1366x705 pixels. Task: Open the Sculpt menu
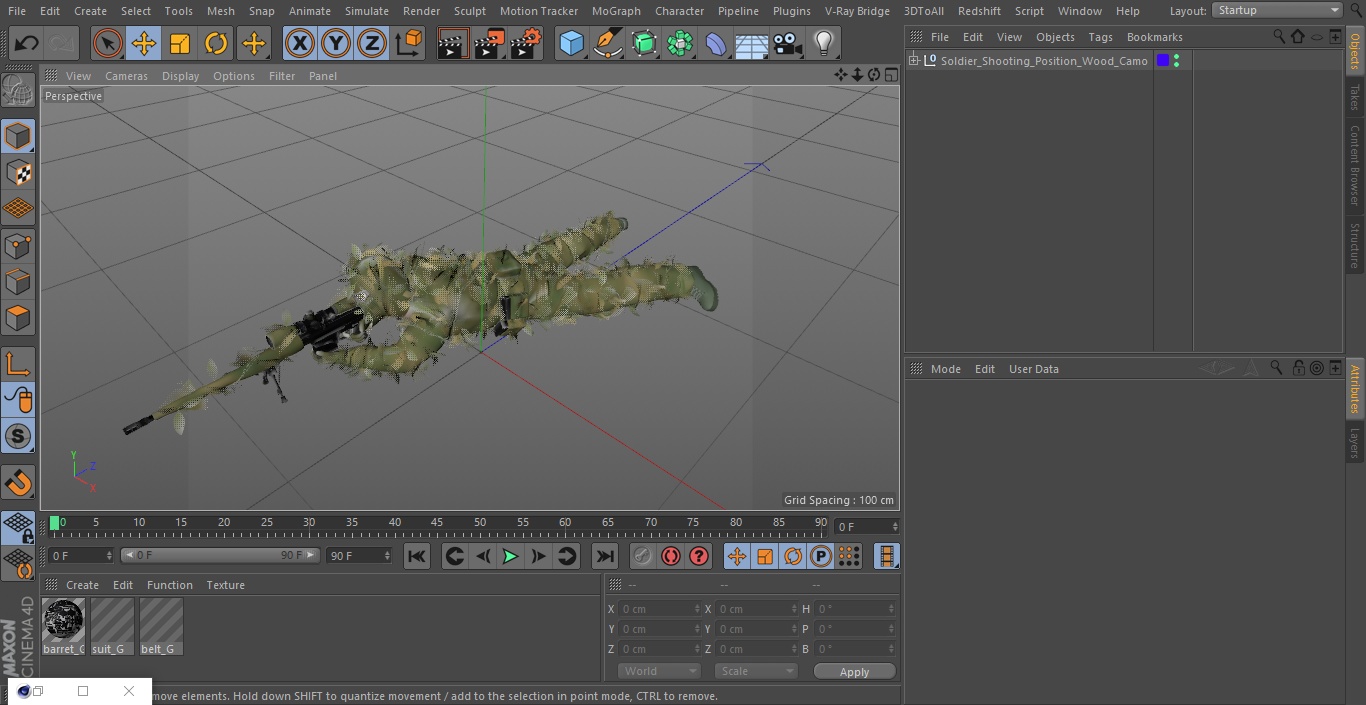(469, 11)
